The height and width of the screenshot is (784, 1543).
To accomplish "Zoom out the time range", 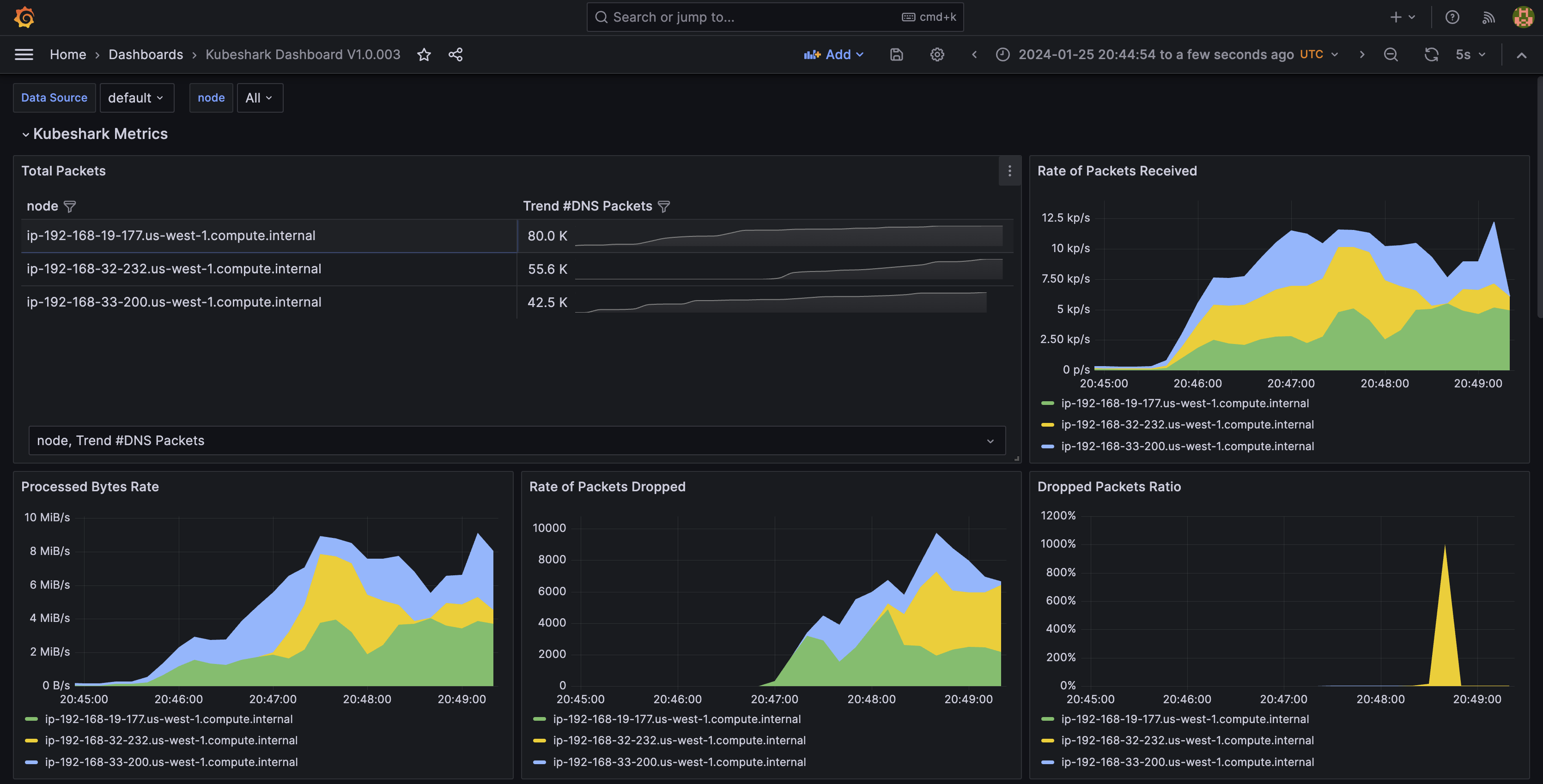I will pos(1391,54).
